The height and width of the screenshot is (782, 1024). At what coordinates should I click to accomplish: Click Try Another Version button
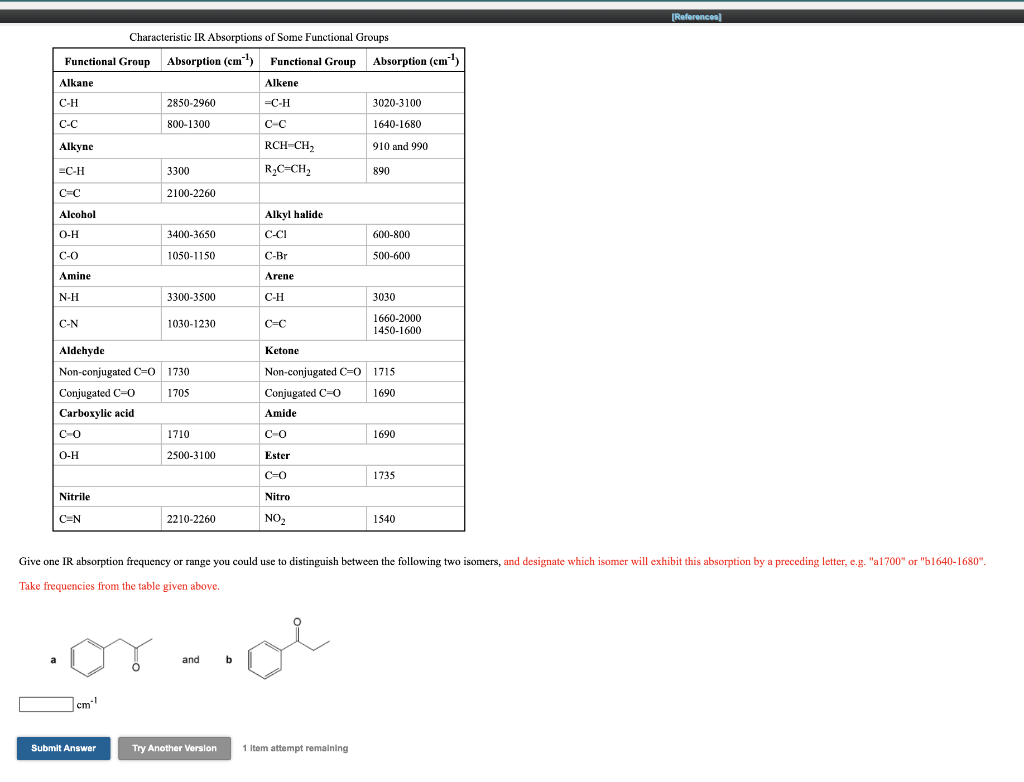(174, 748)
